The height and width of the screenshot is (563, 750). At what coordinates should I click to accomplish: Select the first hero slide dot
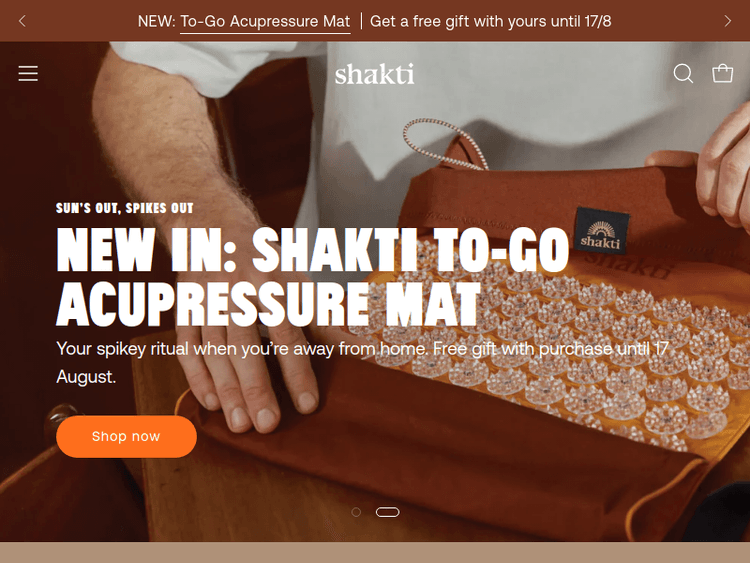(x=356, y=512)
